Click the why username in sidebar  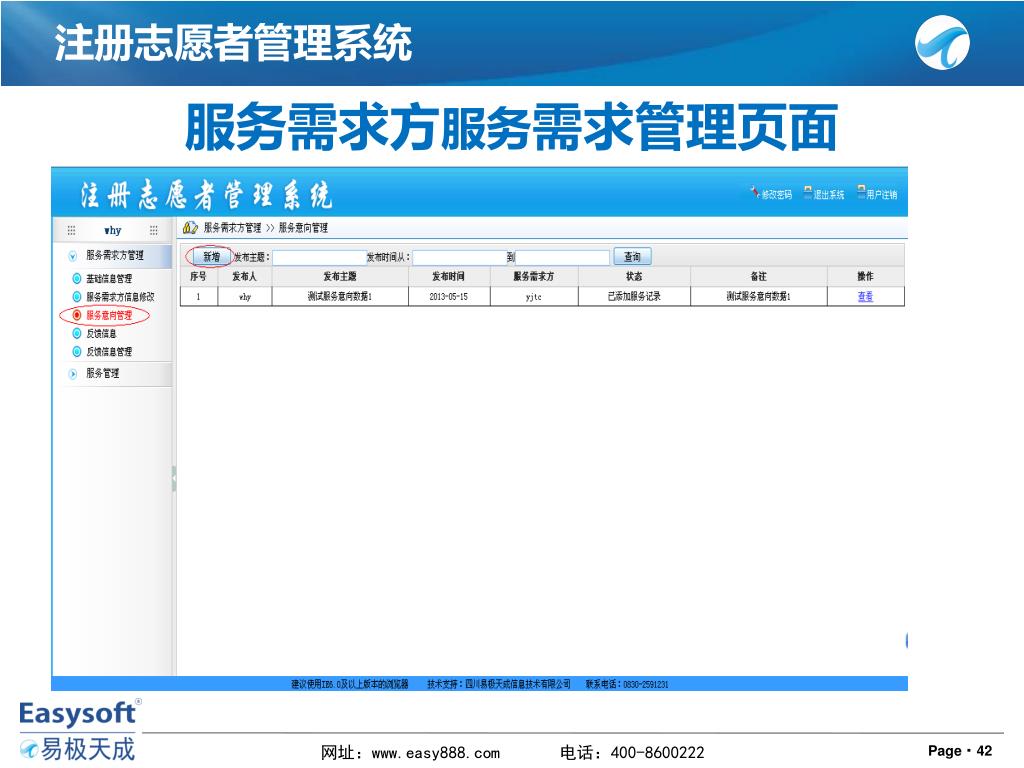112,230
